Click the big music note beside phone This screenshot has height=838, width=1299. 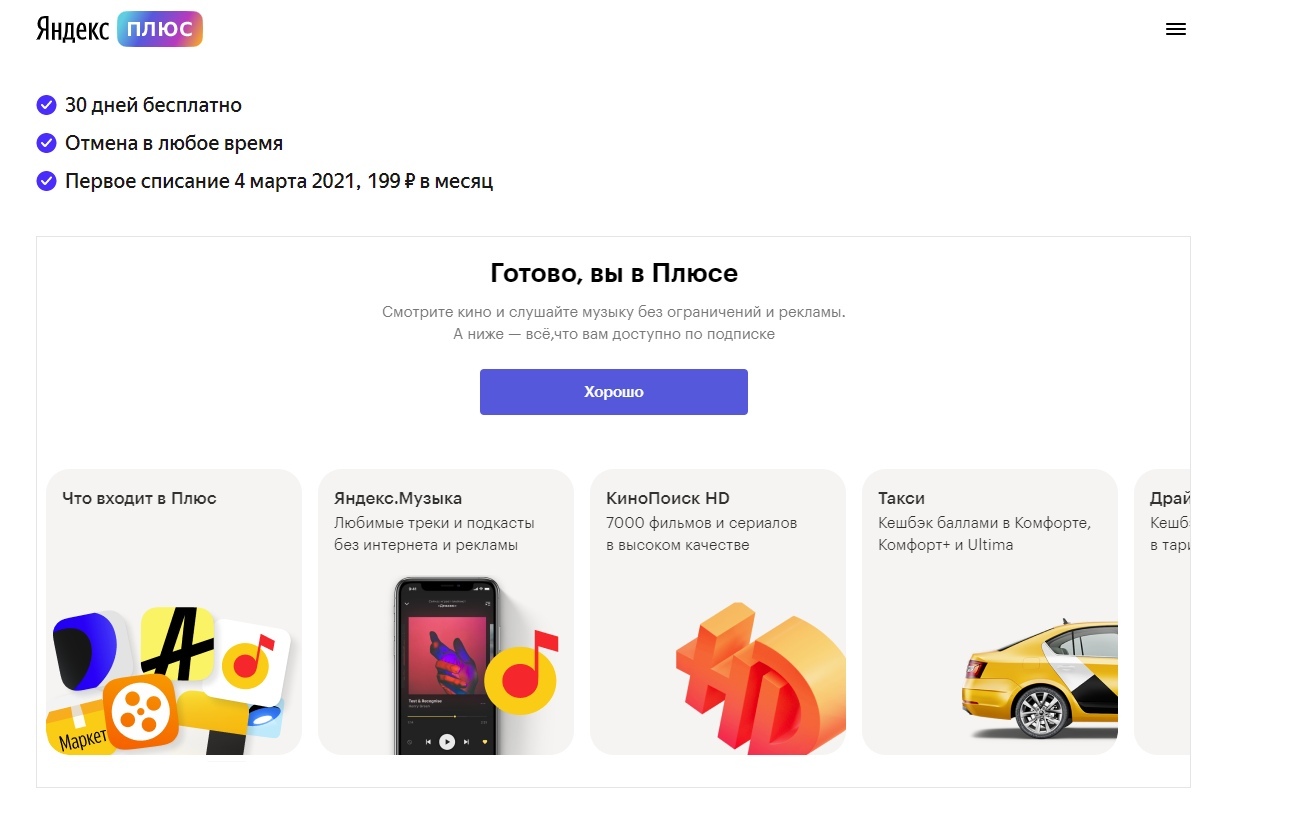(x=522, y=672)
